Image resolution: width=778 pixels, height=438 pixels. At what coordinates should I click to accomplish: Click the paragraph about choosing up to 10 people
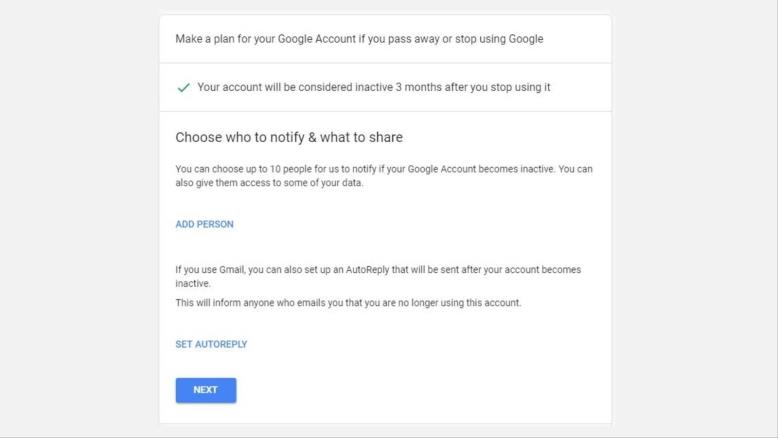tap(384, 176)
